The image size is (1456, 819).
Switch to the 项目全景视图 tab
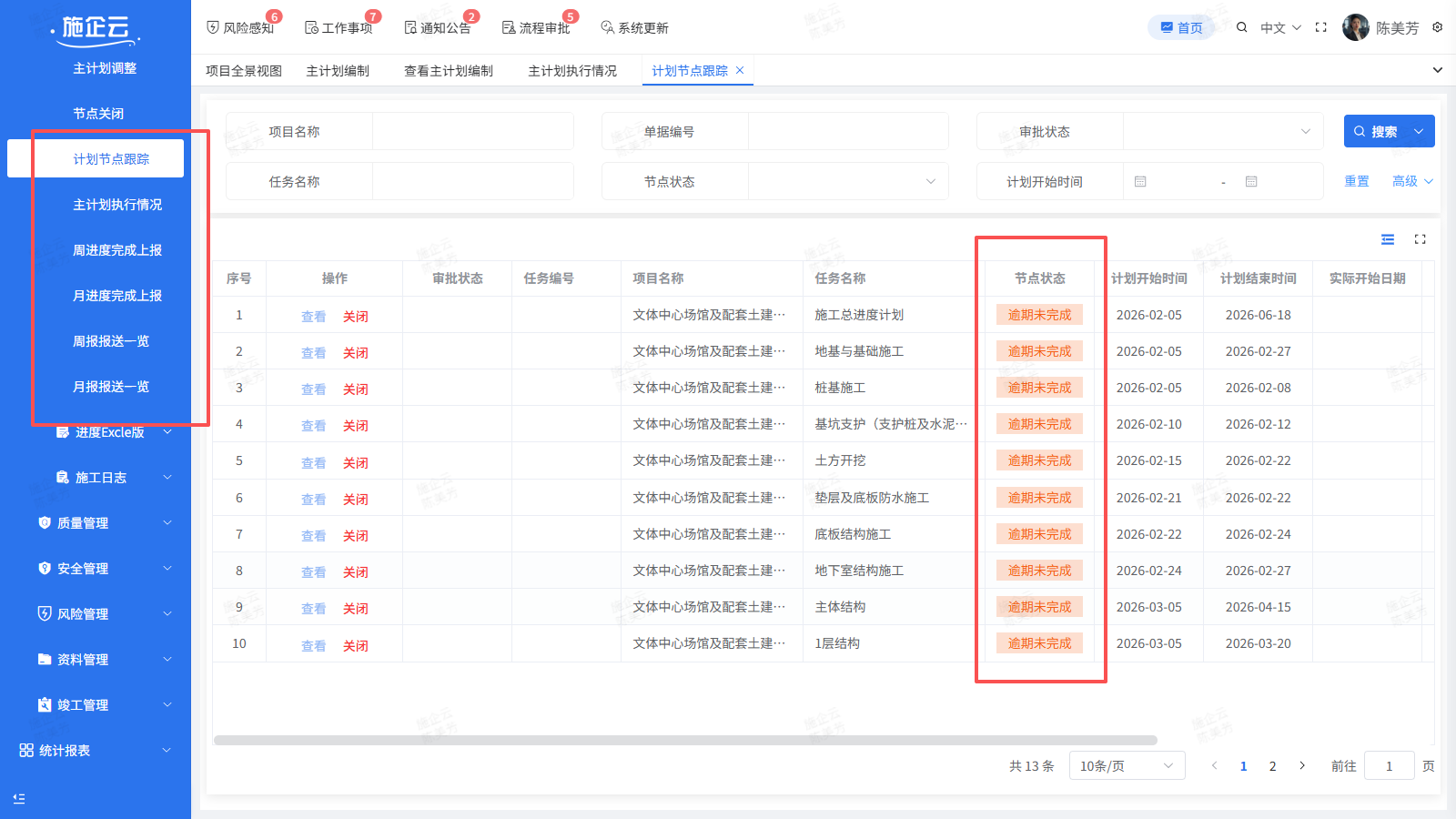pos(244,70)
